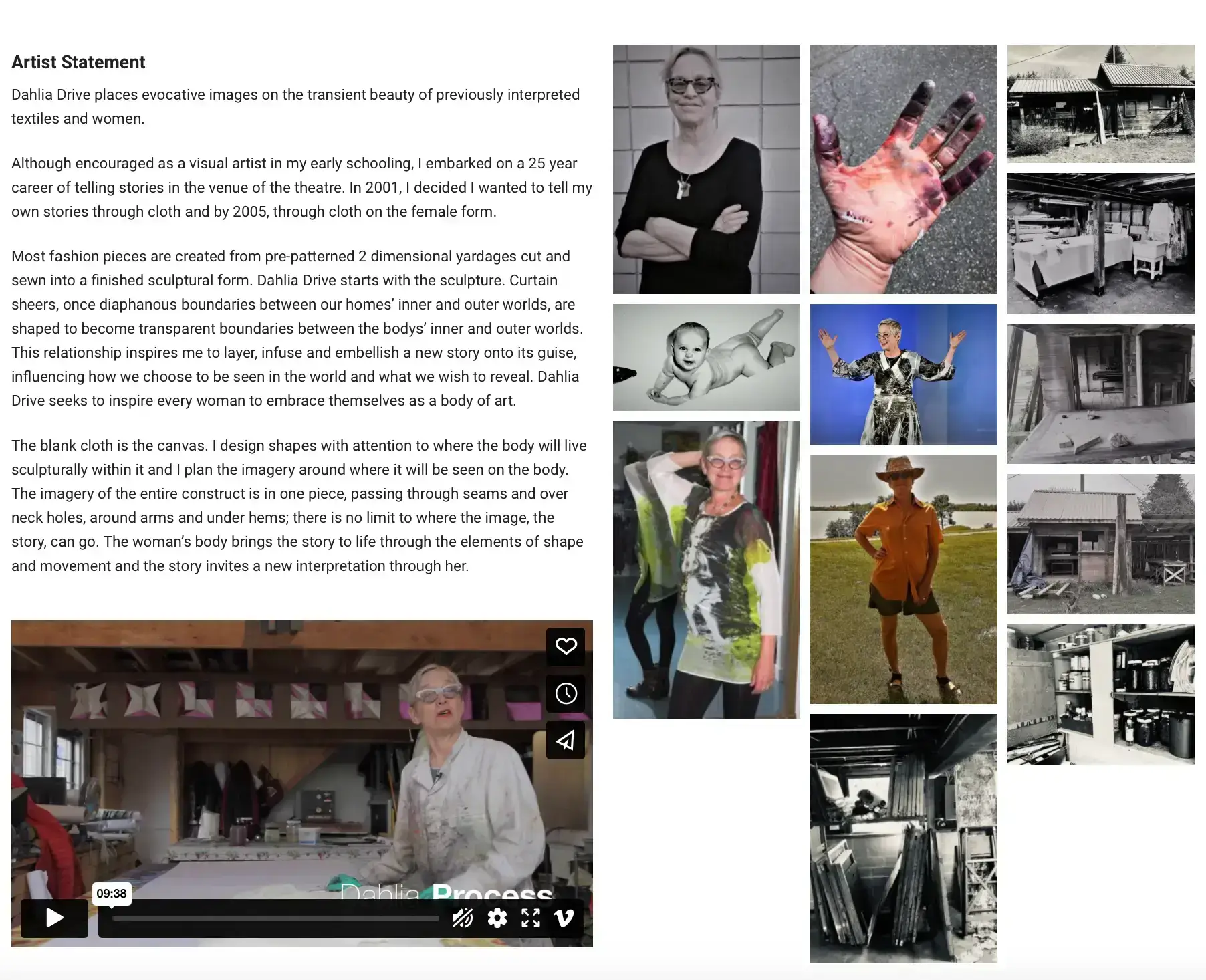This screenshot has width=1206, height=980.
Task: View the green and white tunic photo
Action: [x=706, y=570]
